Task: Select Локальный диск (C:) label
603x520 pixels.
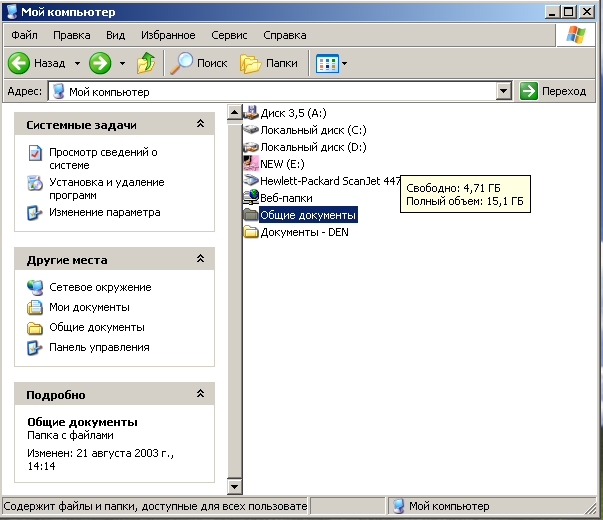Action: click(x=313, y=130)
